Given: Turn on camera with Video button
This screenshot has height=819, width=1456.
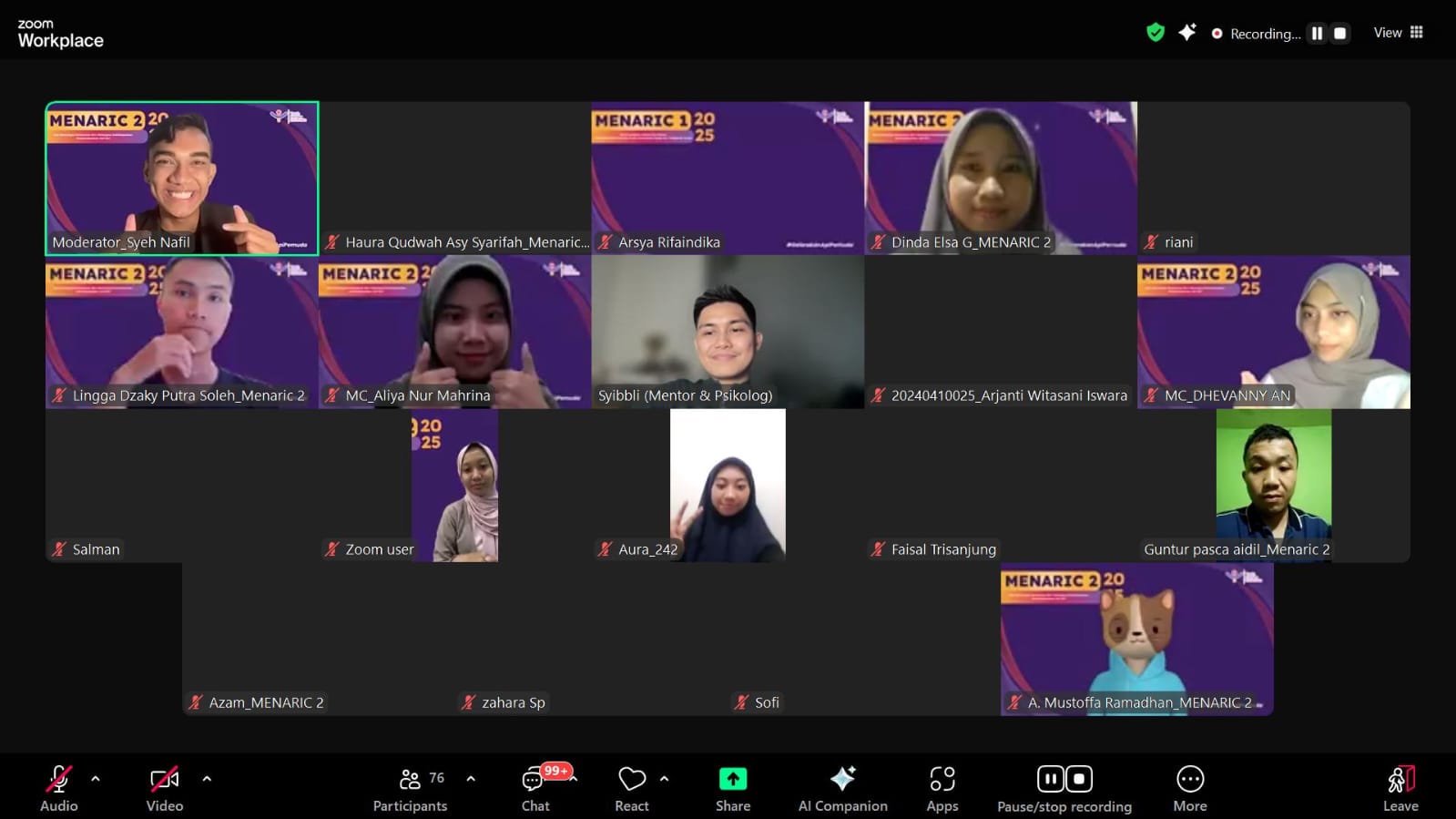Looking at the screenshot, I should (164, 788).
